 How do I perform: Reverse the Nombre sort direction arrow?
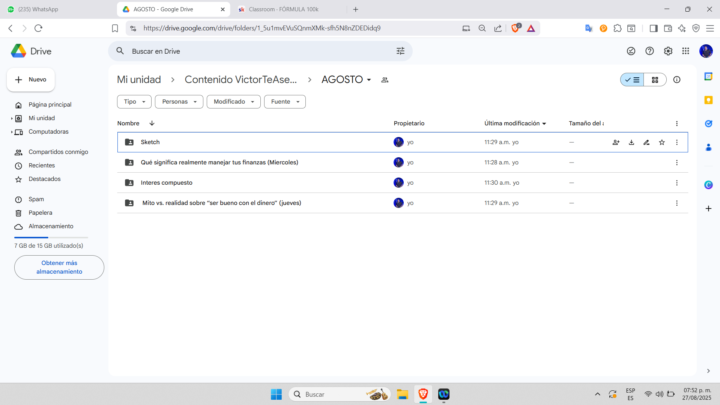(152, 123)
